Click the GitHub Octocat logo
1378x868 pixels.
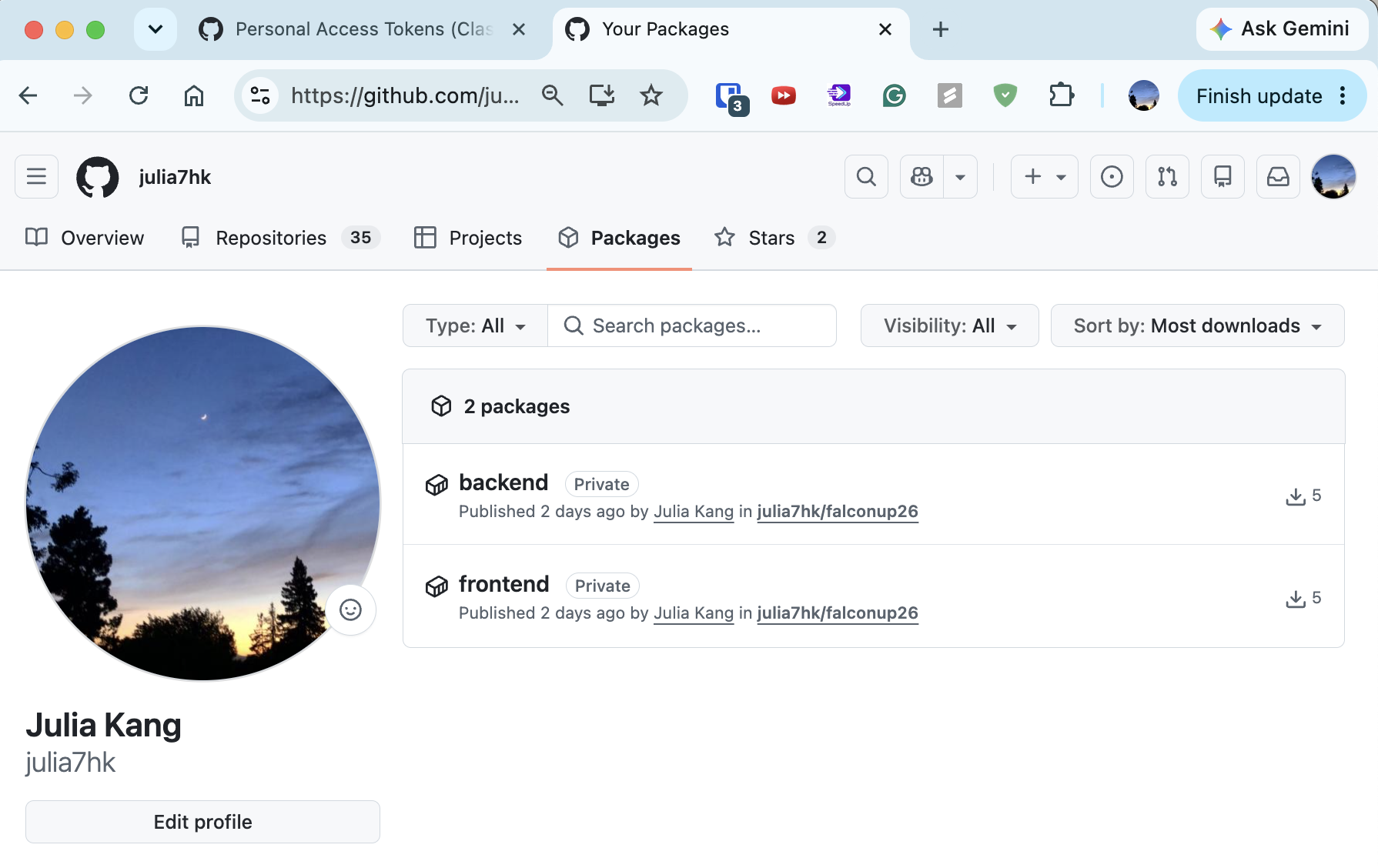pos(98,177)
